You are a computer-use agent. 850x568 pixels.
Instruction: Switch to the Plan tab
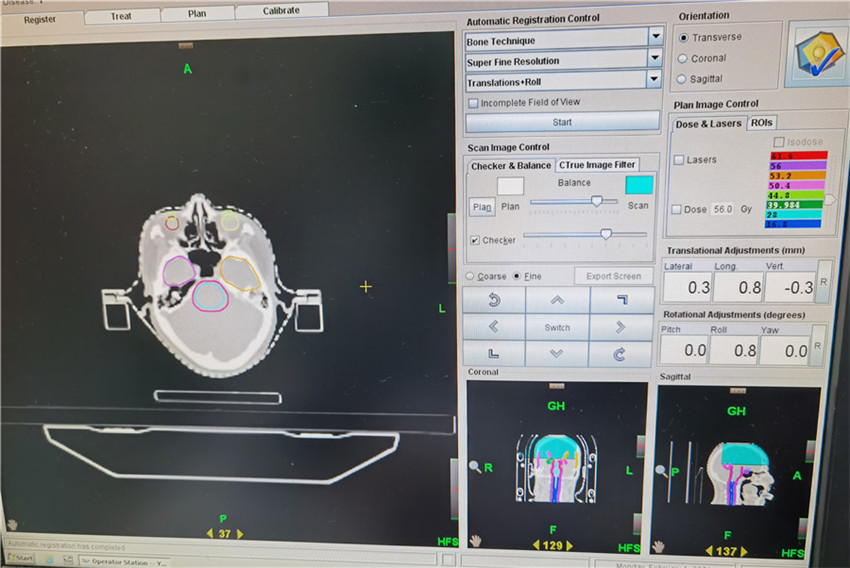click(197, 13)
